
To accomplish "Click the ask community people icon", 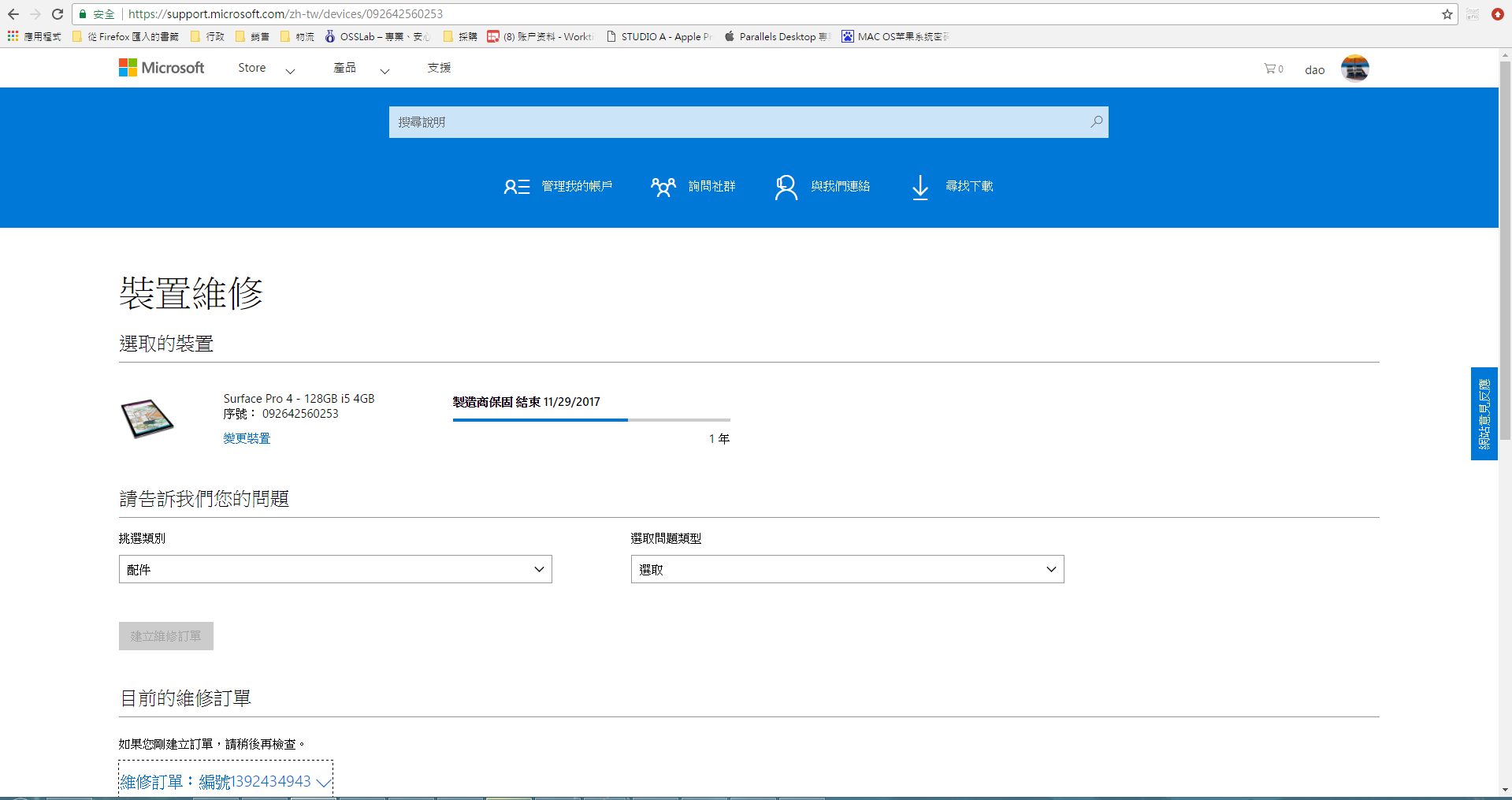I will click(663, 187).
